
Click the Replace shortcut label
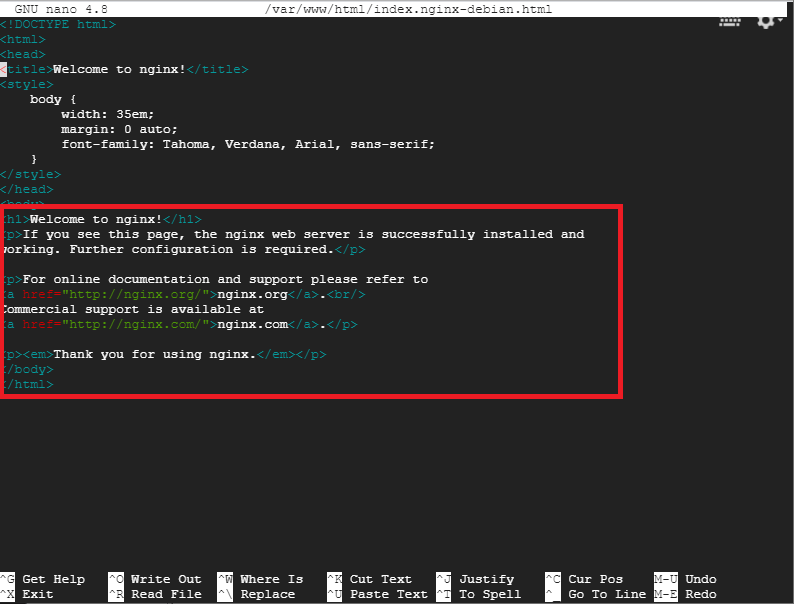(x=267, y=594)
